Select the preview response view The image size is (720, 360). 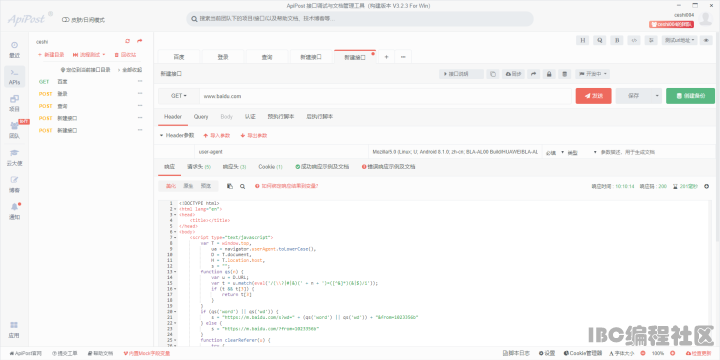click(x=205, y=186)
